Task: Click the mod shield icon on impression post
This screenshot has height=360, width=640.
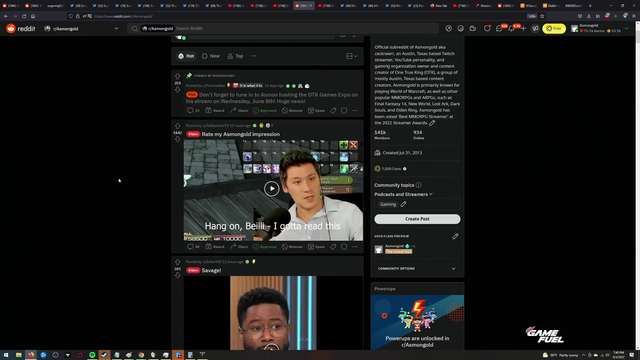Action: click(x=344, y=247)
